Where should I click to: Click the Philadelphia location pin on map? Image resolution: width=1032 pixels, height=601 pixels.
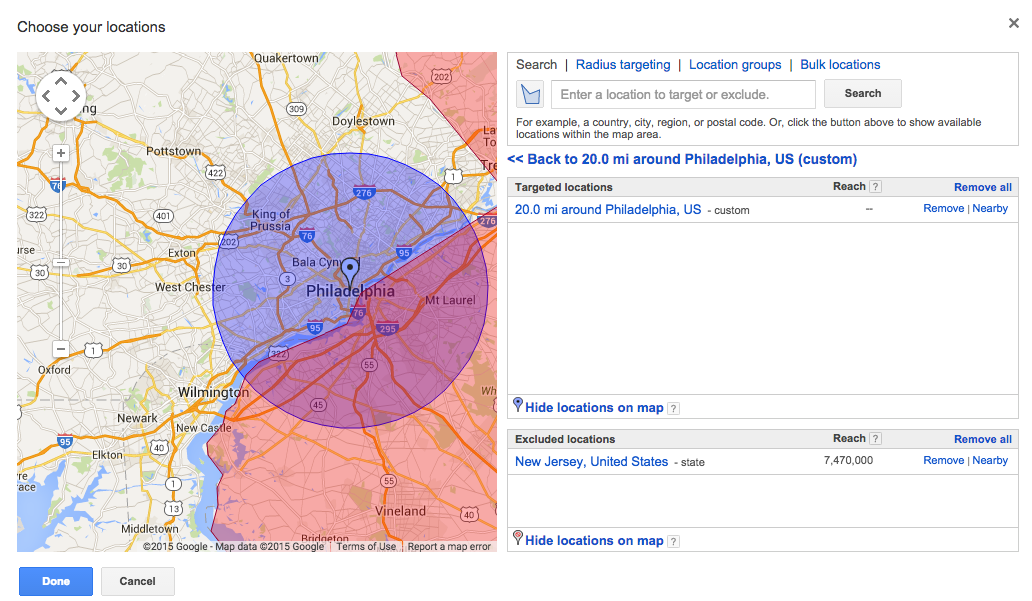point(349,271)
